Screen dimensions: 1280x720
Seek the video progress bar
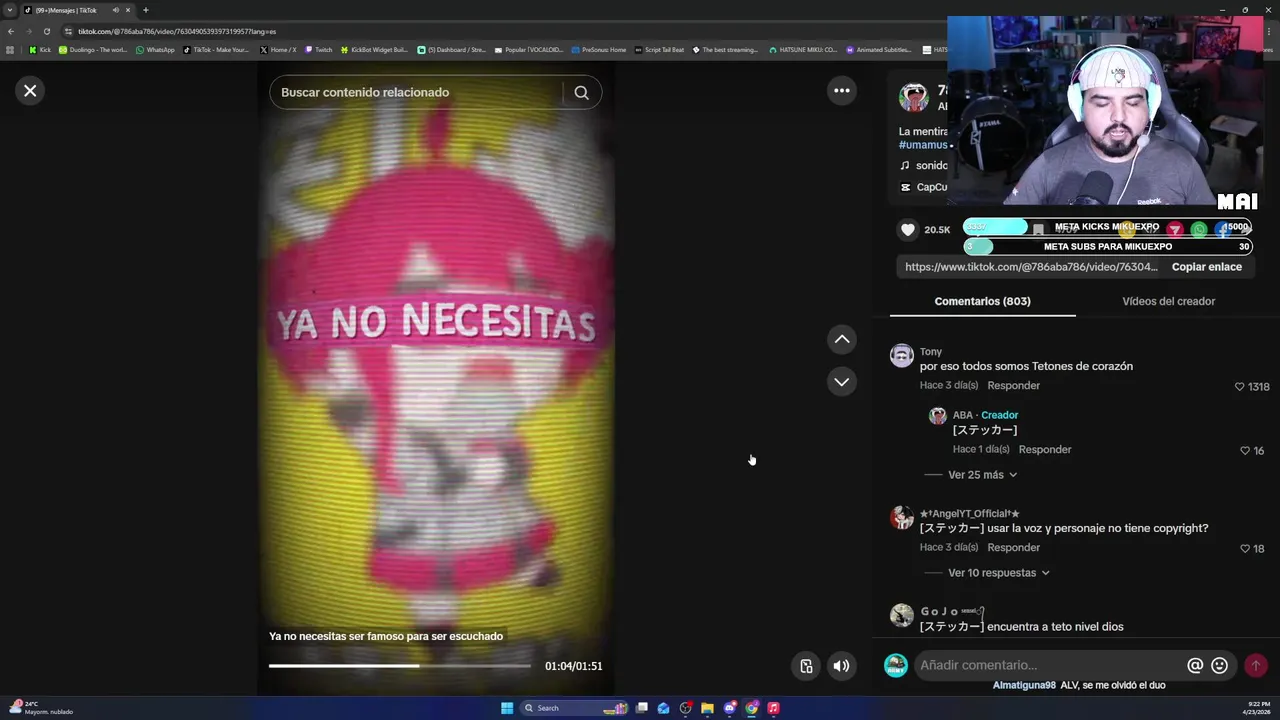(400, 666)
